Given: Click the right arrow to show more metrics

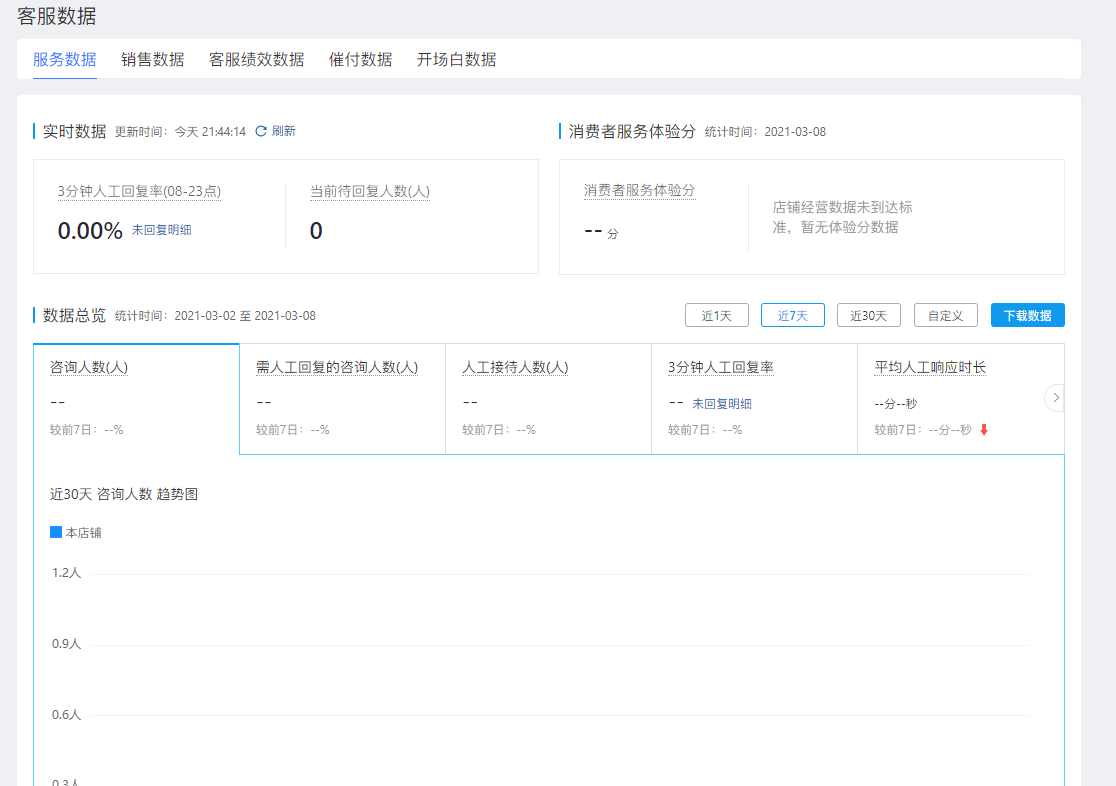Looking at the screenshot, I should (1055, 398).
